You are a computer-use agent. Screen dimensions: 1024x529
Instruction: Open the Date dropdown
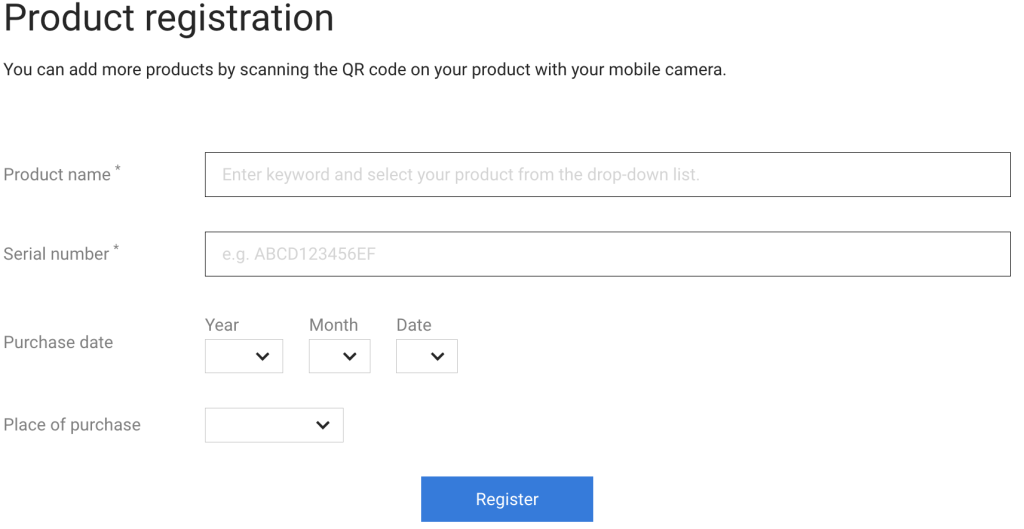(426, 356)
